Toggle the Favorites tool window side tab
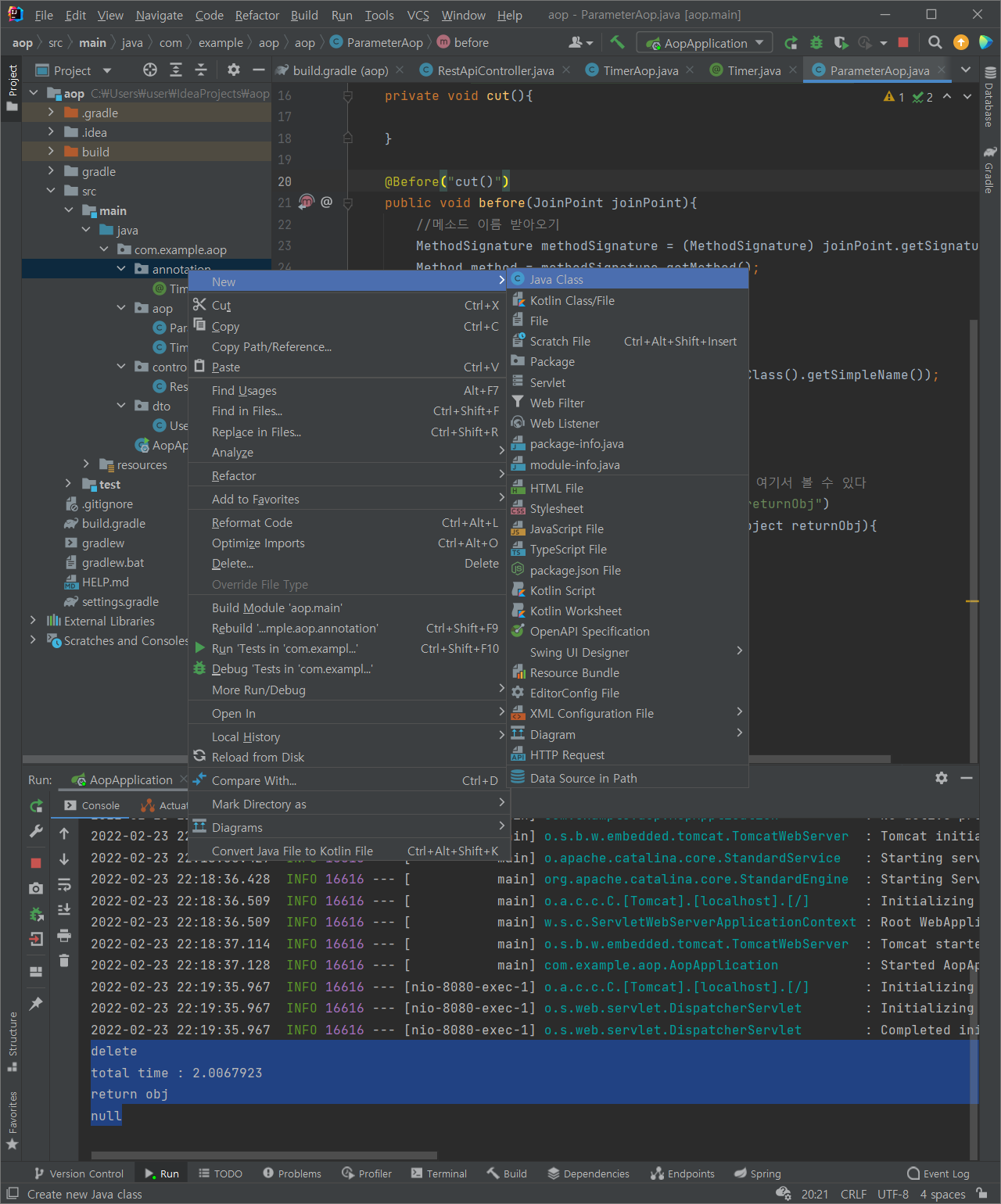This screenshot has width=1001, height=1204. coord(12,1121)
